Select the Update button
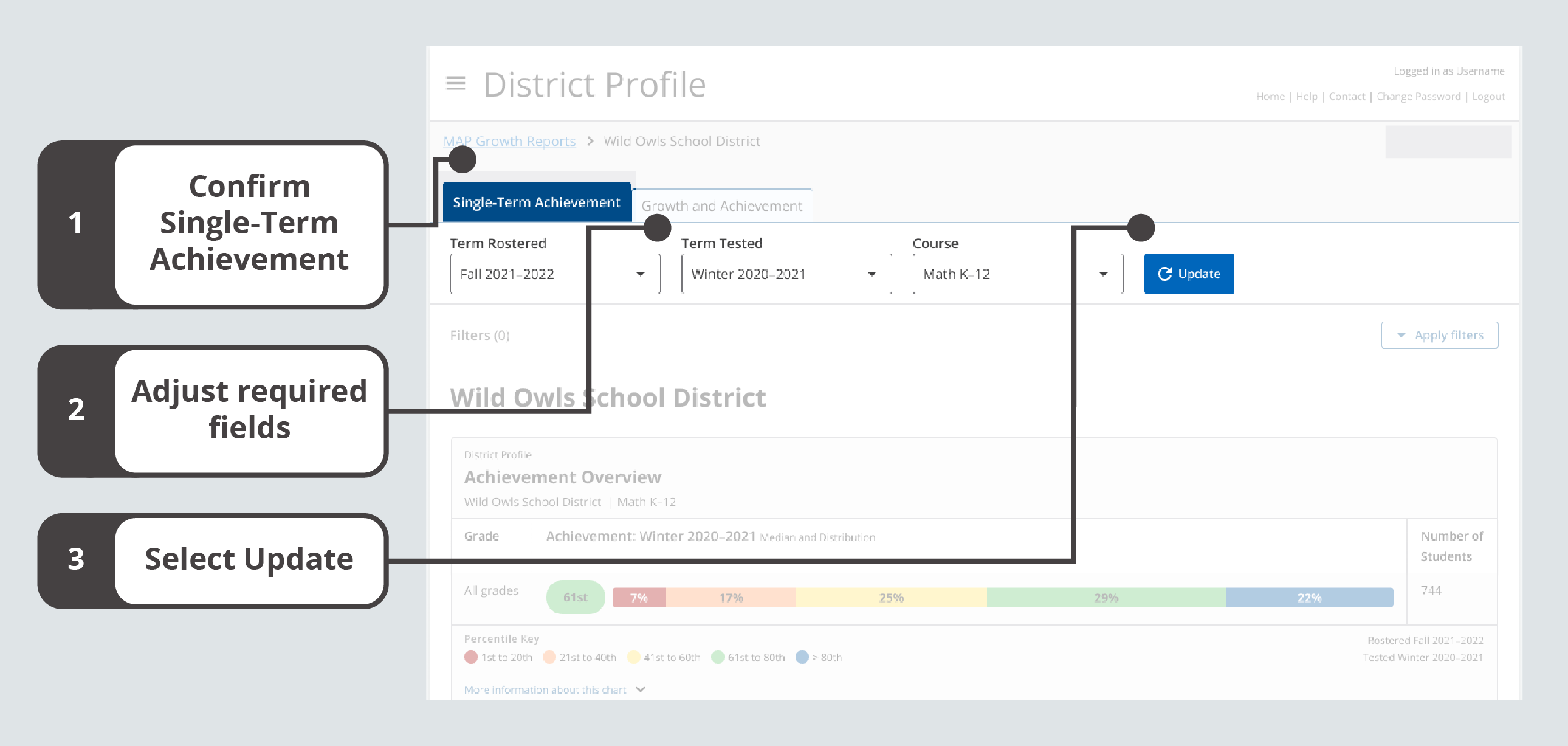The width and height of the screenshot is (1568, 746). click(x=1188, y=274)
